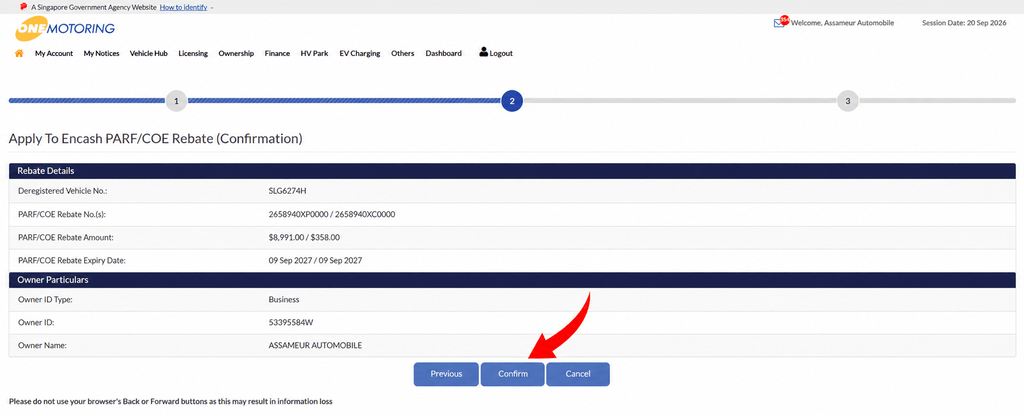
Task: Click the Deregistered Vehicle No. label
Action: pos(63,191)
